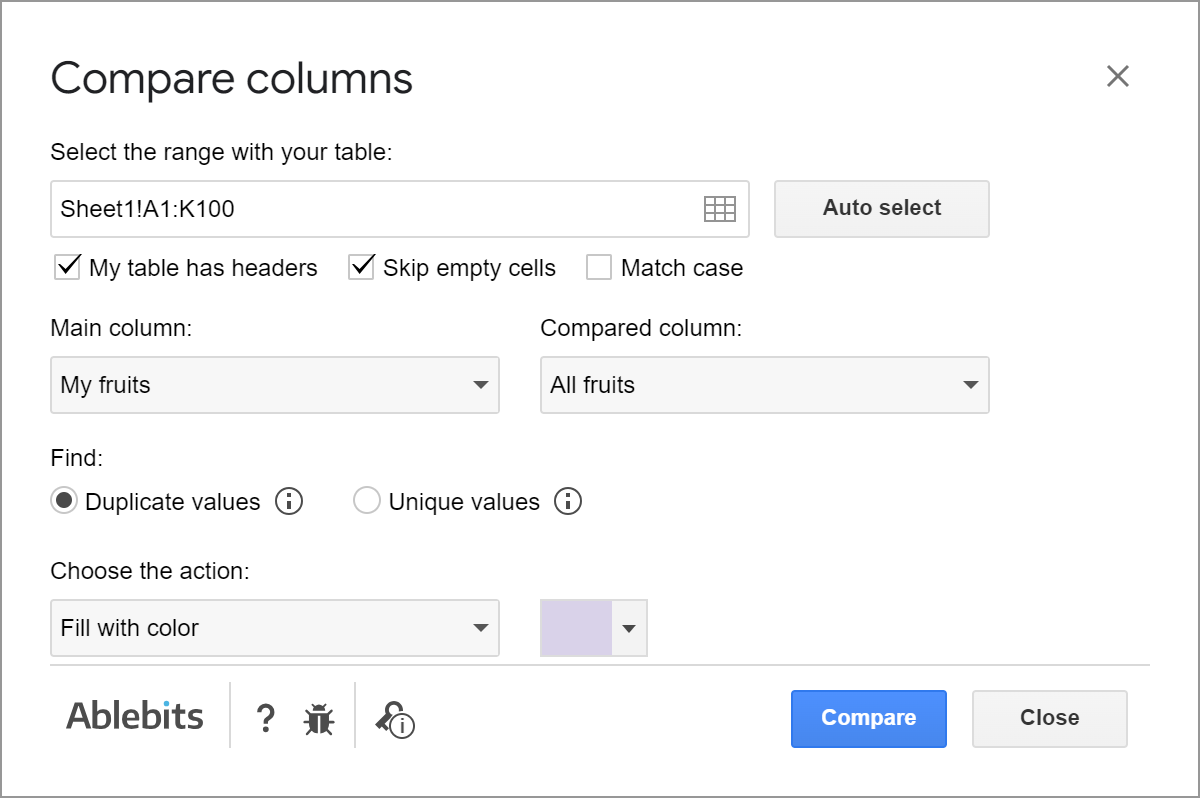1200x798 pixels.
Task: Select Unique values radio button
Action: coord(367,501)
